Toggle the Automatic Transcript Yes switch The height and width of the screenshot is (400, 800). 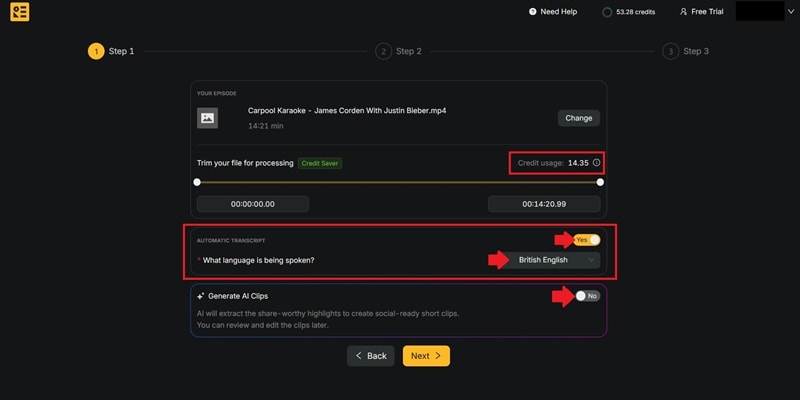tap(587, 240)
